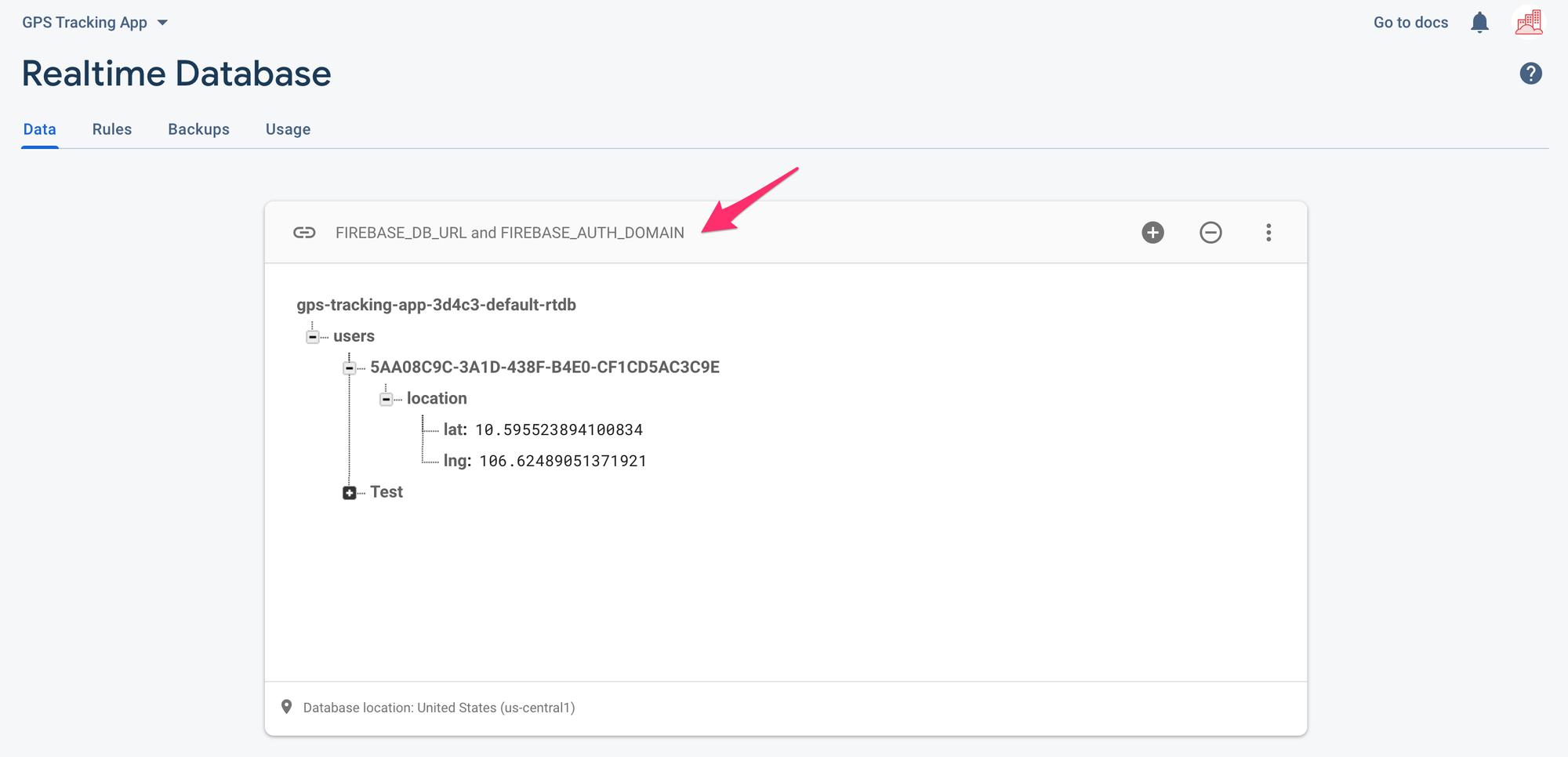The height and width of the screenshot is (757, 1568).
Task: Collapse the users node
Action: [x=312, y=335]
